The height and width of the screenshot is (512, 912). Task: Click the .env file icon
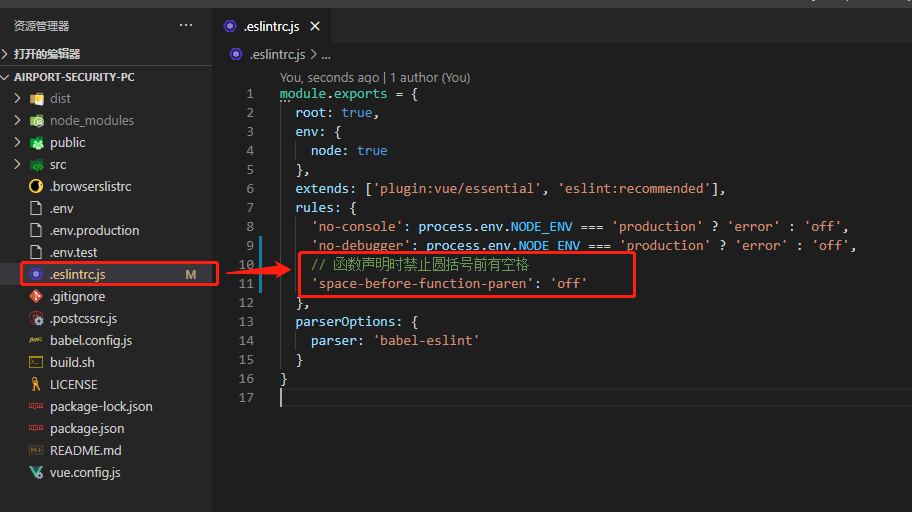pos(35,208)
